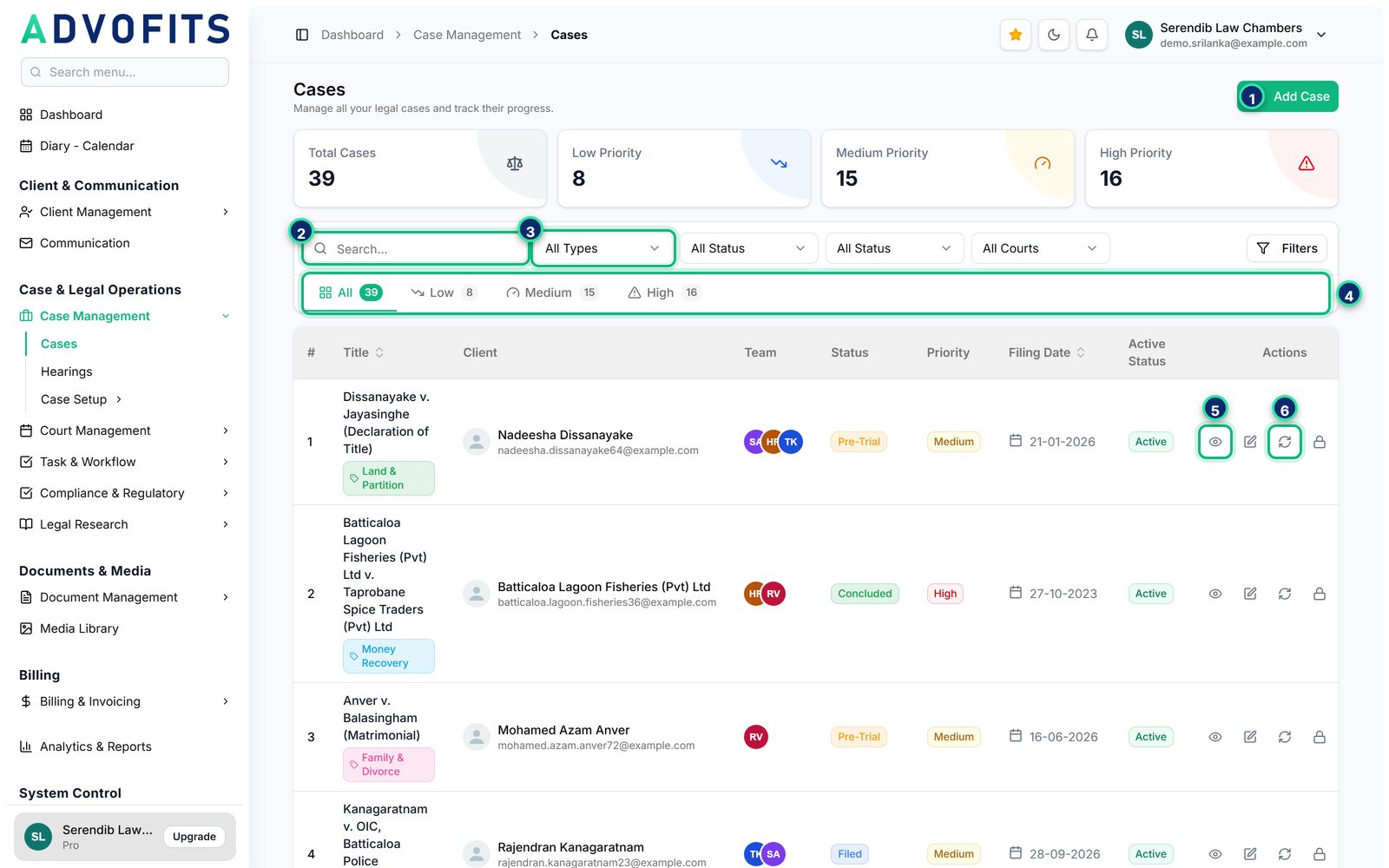Screen dimensions: 1389x868
Task: Sort table by Filing Date column
Action: click(1047, 352)
